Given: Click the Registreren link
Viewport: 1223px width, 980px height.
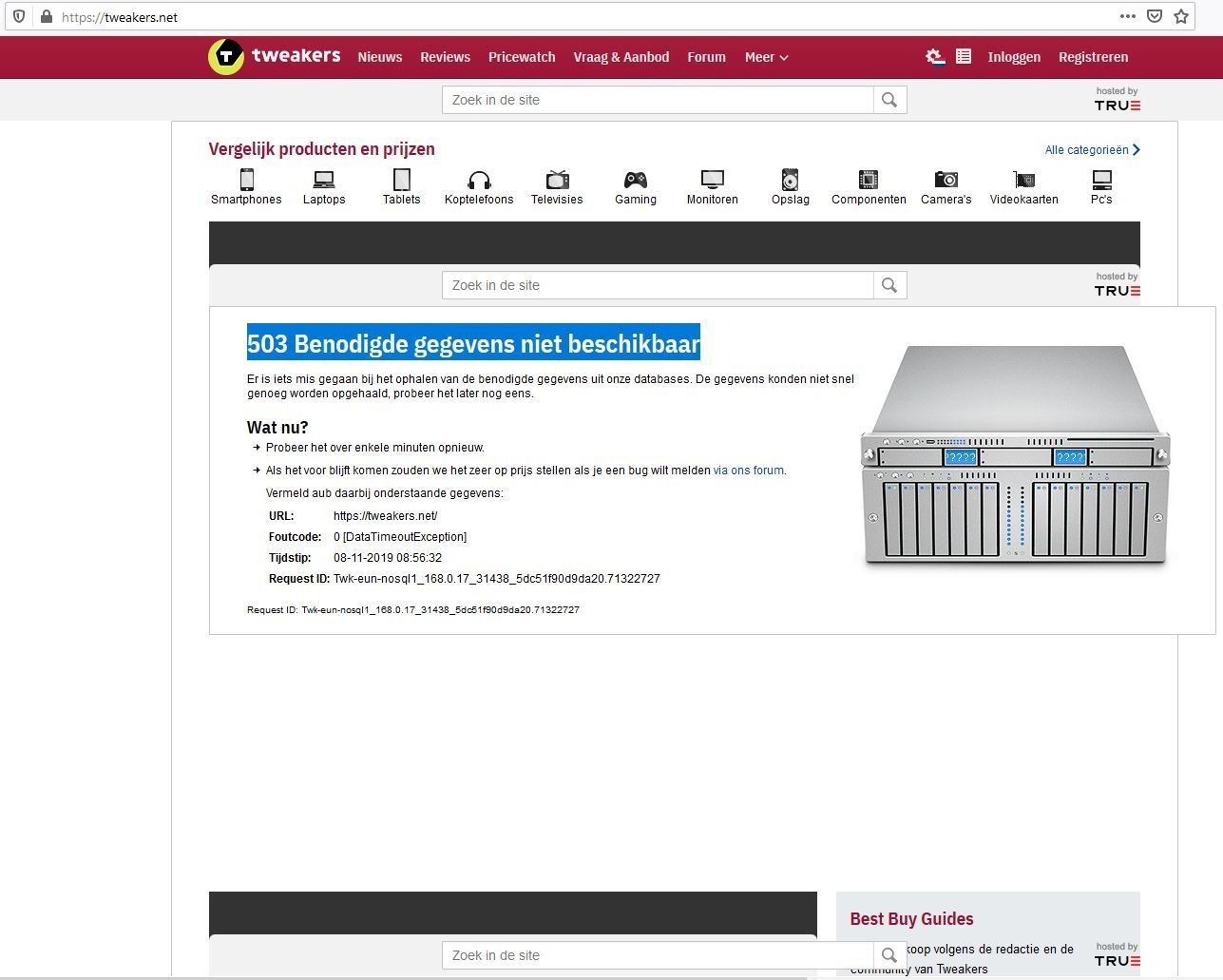Looking at the screenshot, I should coord(1094,57).
